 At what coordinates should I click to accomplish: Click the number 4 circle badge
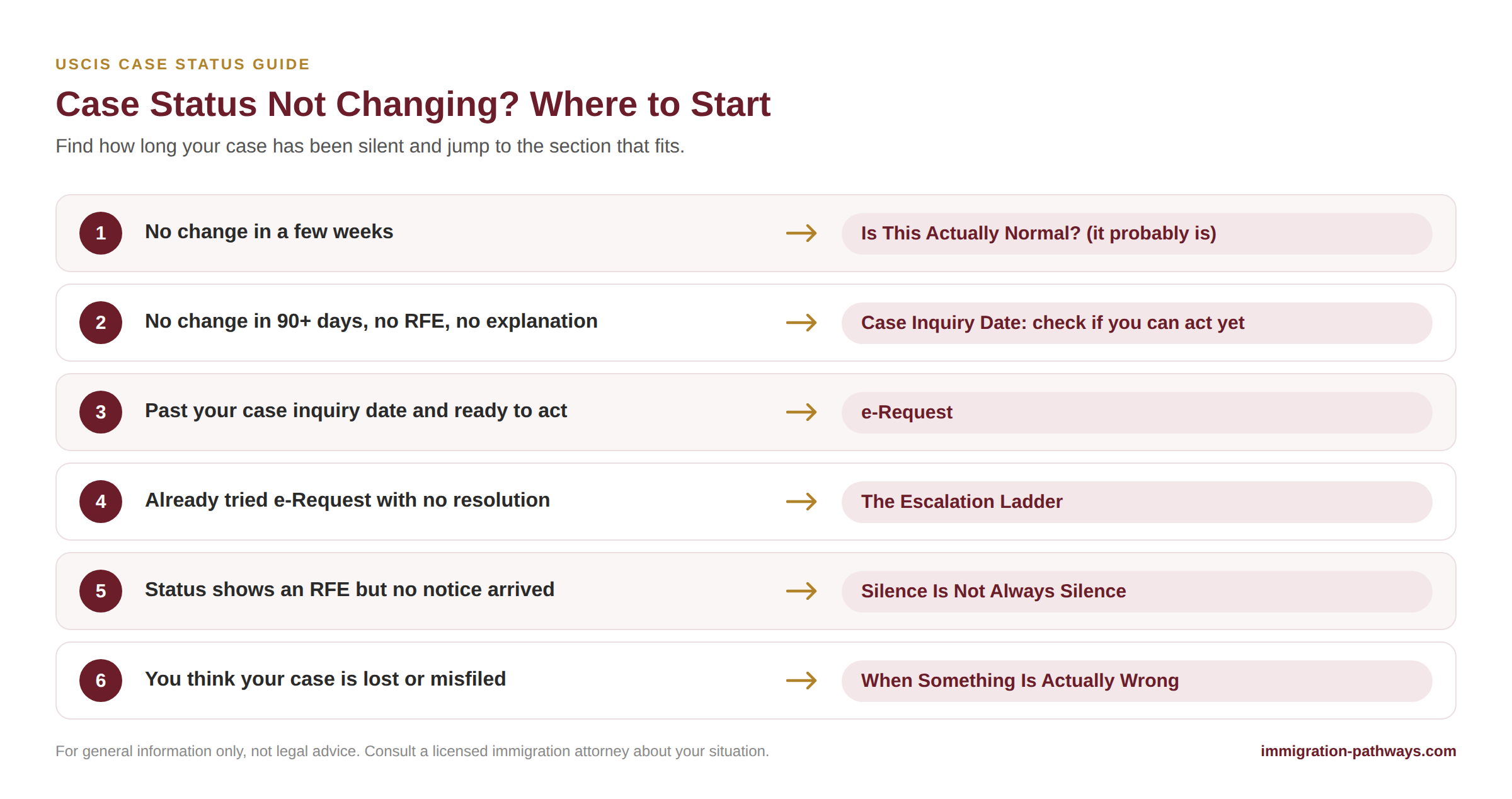[101, 502]
